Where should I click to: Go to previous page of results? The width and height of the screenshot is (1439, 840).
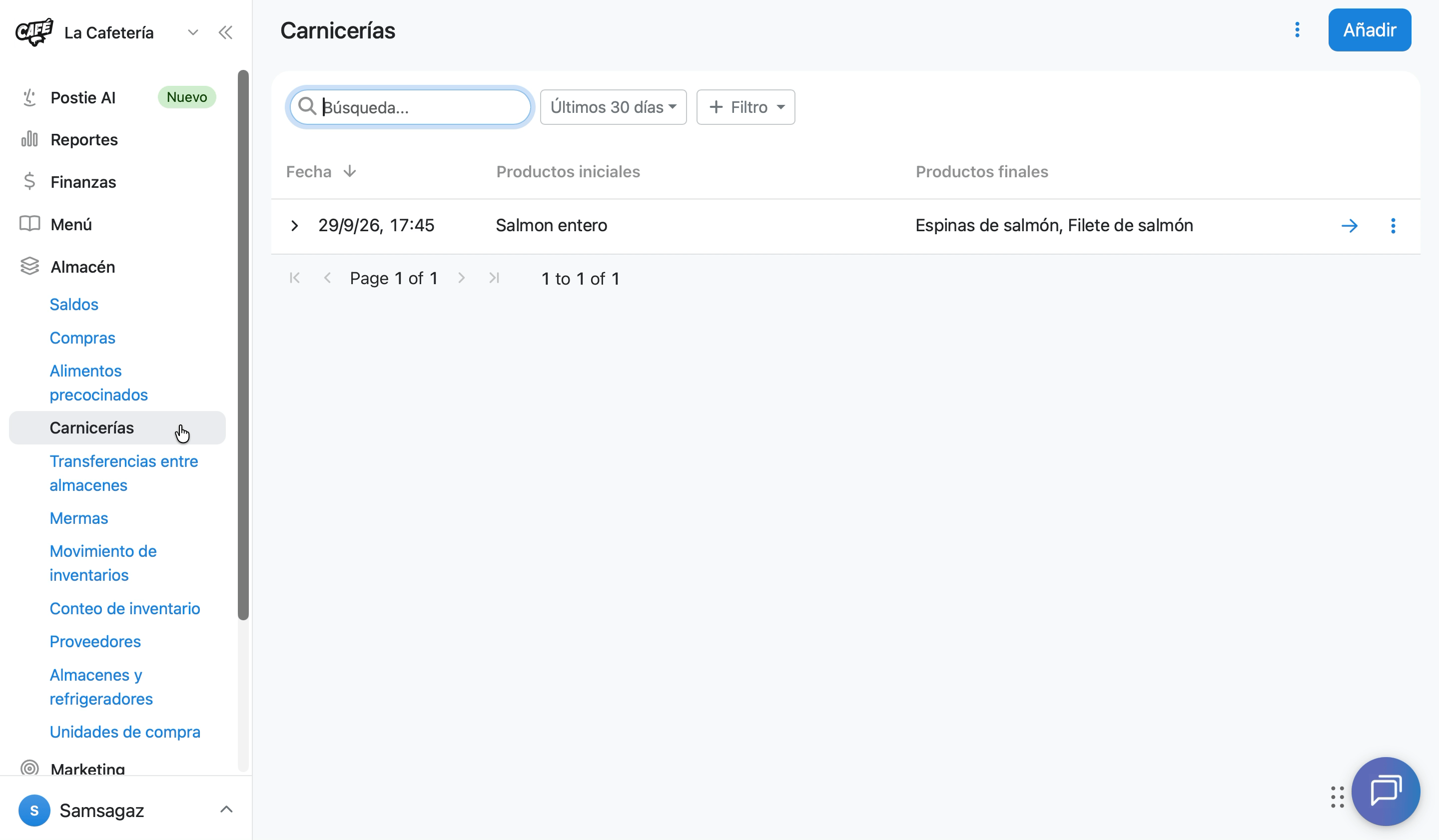click(327, 278)
